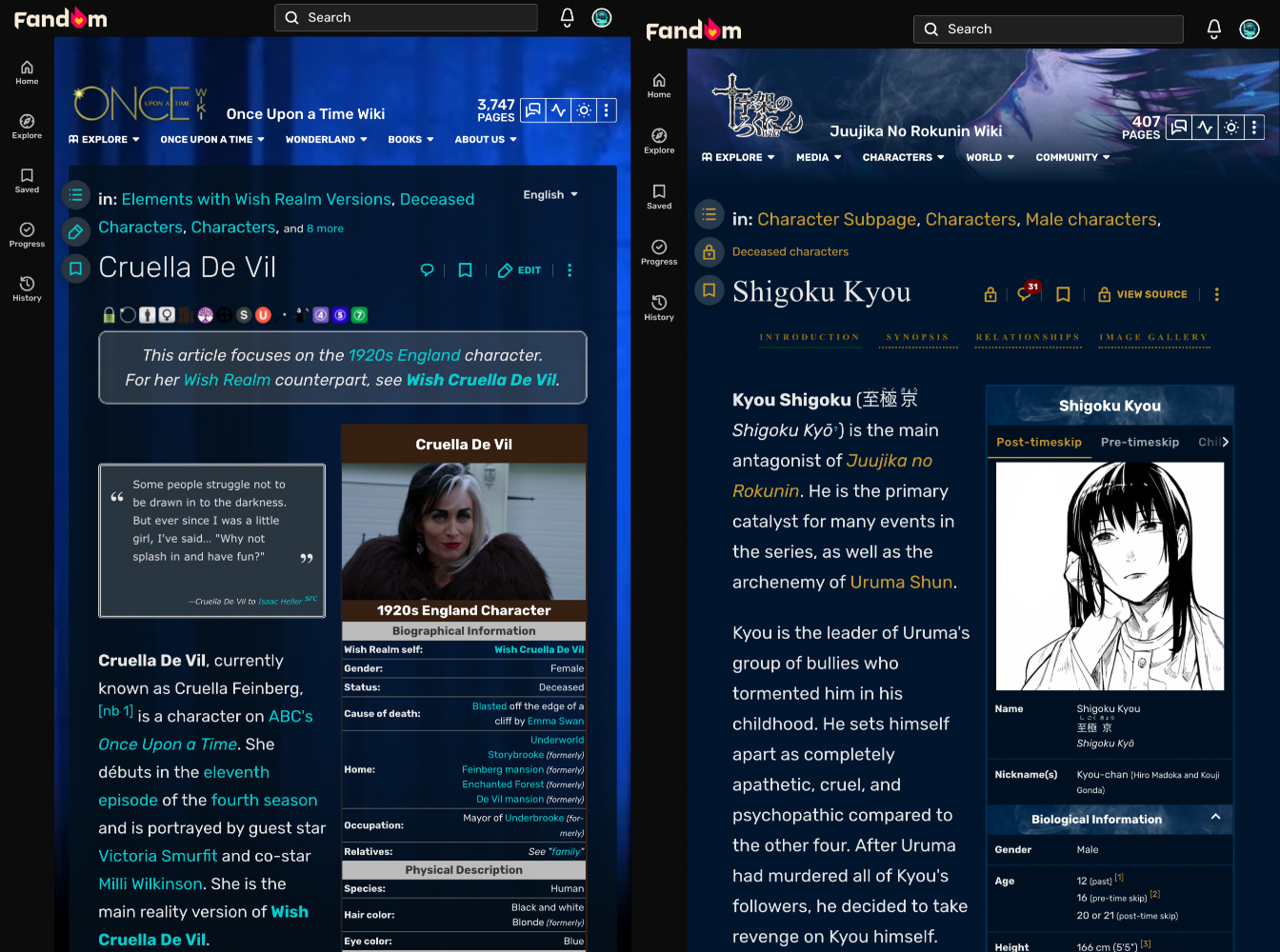Open Discuss icon on Once Upon a Time Wiki header
1280x952 pixels.
(533, 110)
